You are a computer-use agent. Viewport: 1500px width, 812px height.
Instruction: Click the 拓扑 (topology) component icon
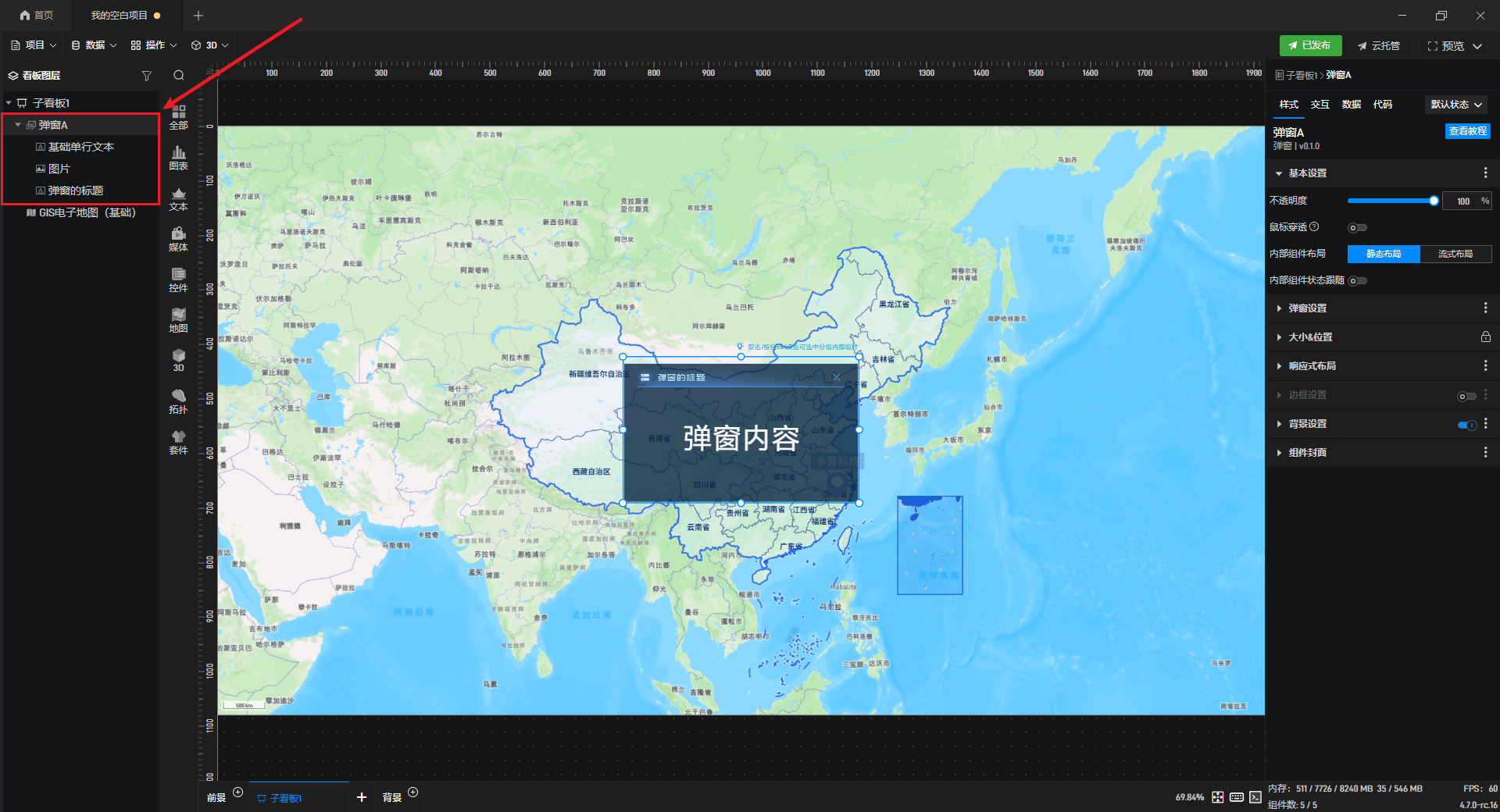[178, 401]
